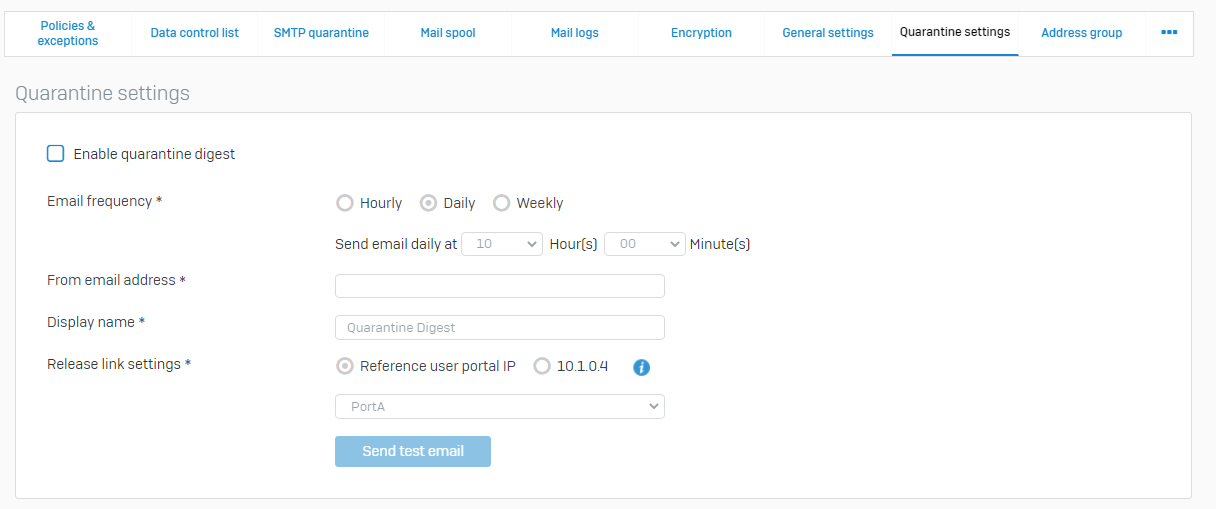Open the more tabs ellipsis menu

(x=1169, y=33)
